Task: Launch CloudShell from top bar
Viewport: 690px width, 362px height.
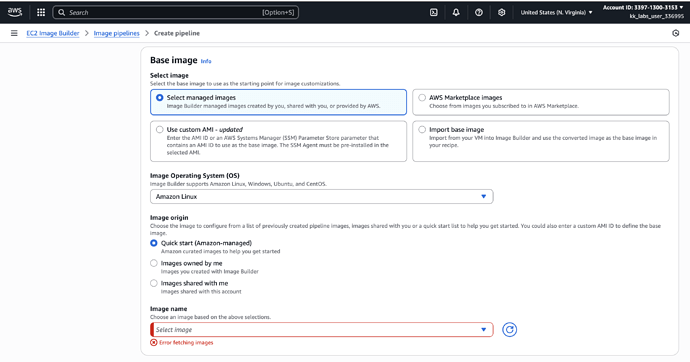Action: (x=433, y=12)
